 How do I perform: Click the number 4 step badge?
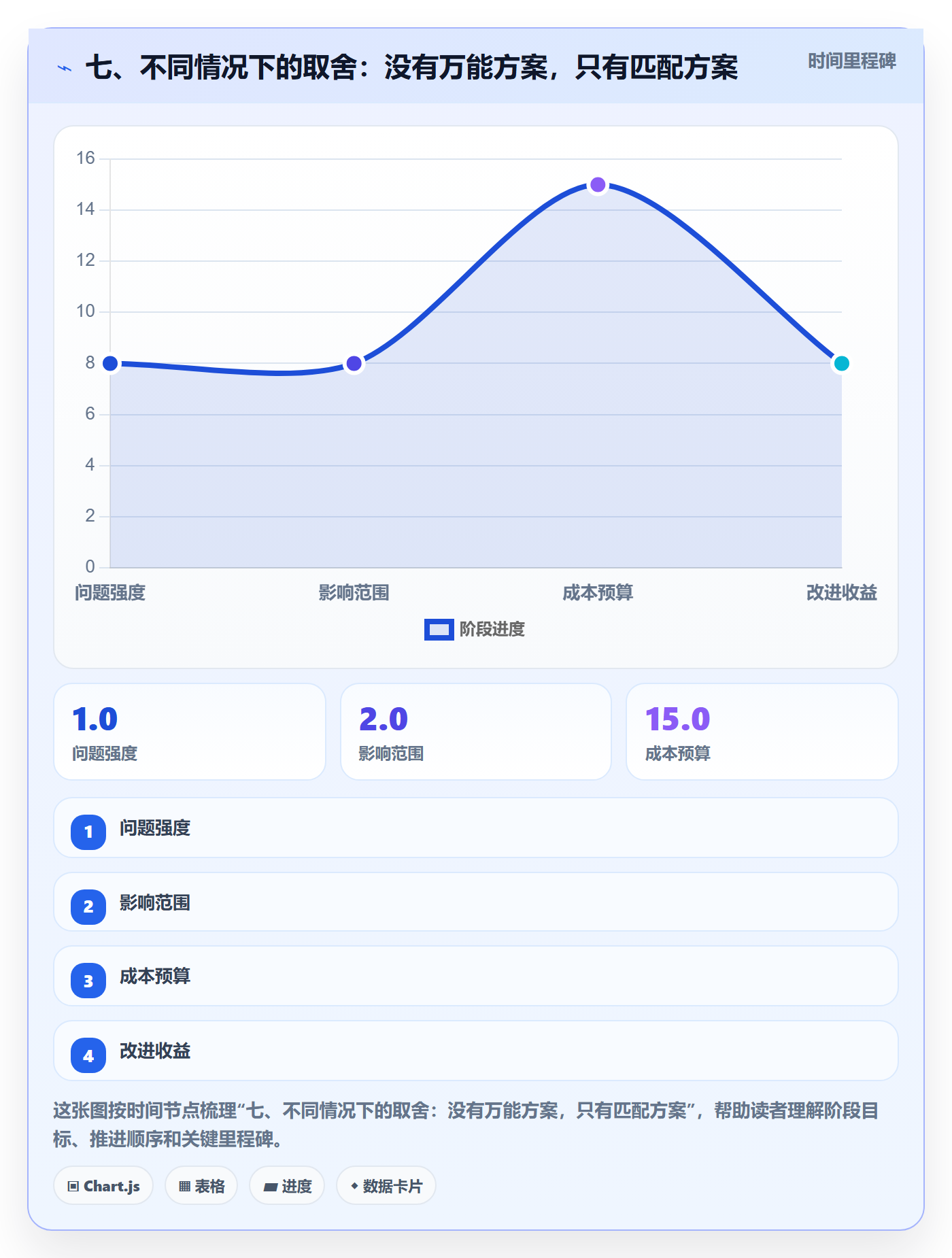point(88,1055)
